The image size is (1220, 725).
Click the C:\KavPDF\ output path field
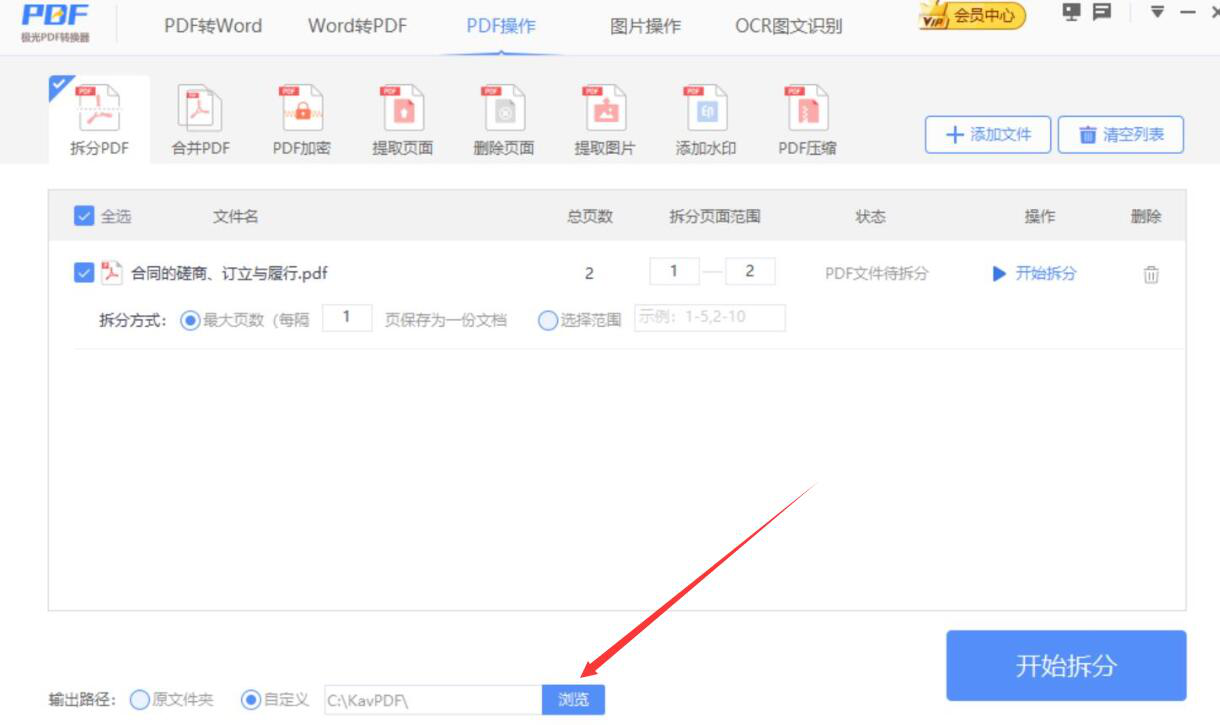433,700
